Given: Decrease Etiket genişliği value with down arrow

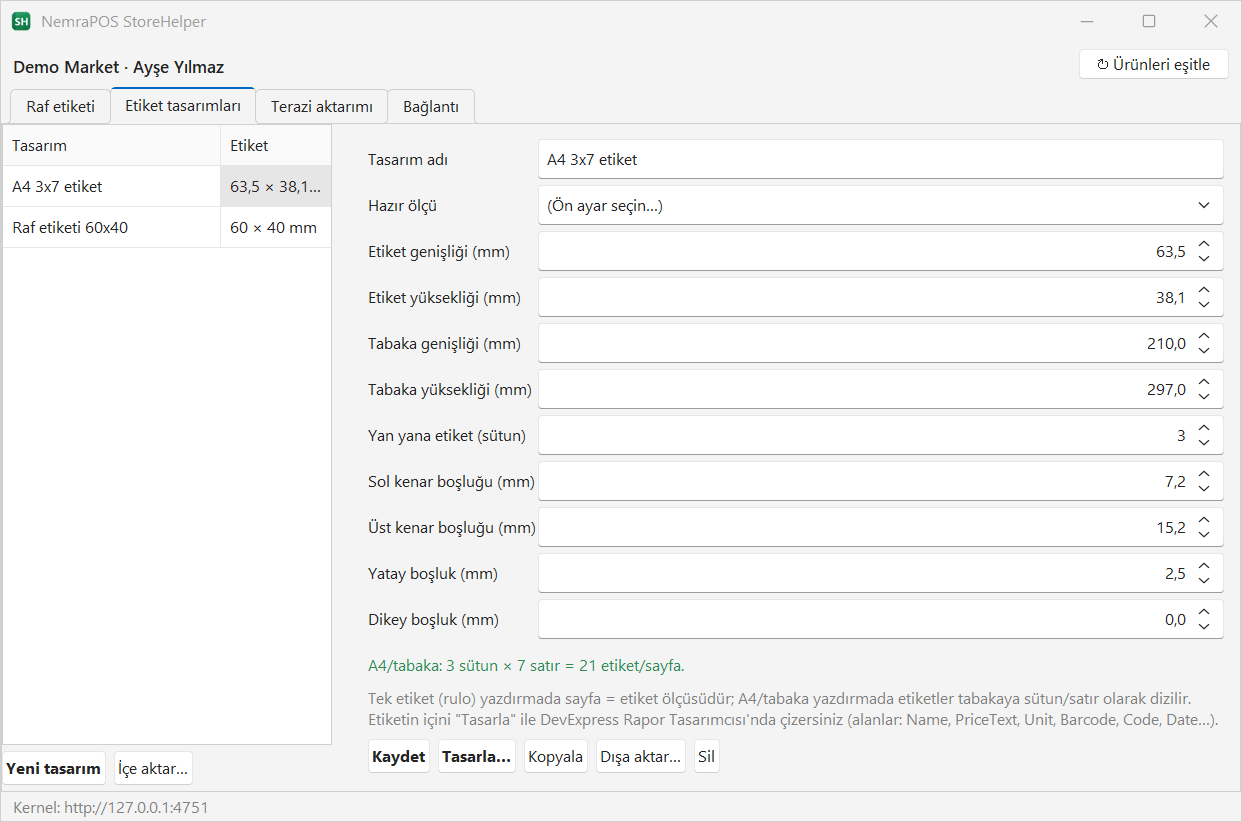Looking at the screenshot, I should tap(1204, 259).
